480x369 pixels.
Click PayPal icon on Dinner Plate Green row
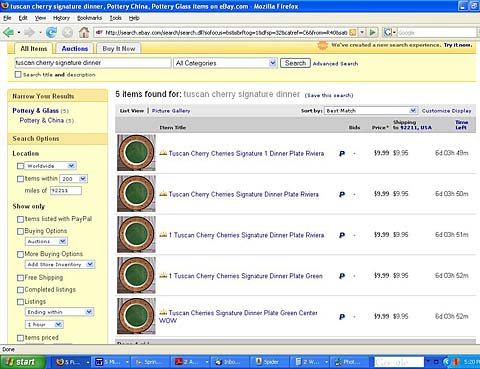click(x=342, y=276)
